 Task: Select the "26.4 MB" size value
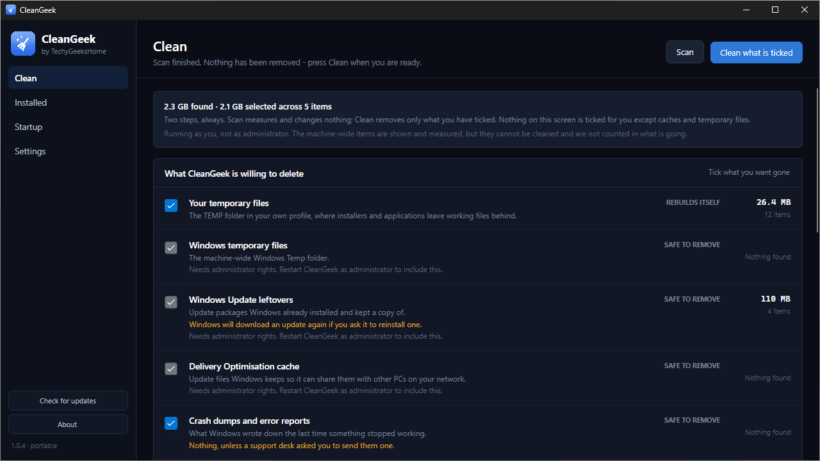click(x=773, y=202)
